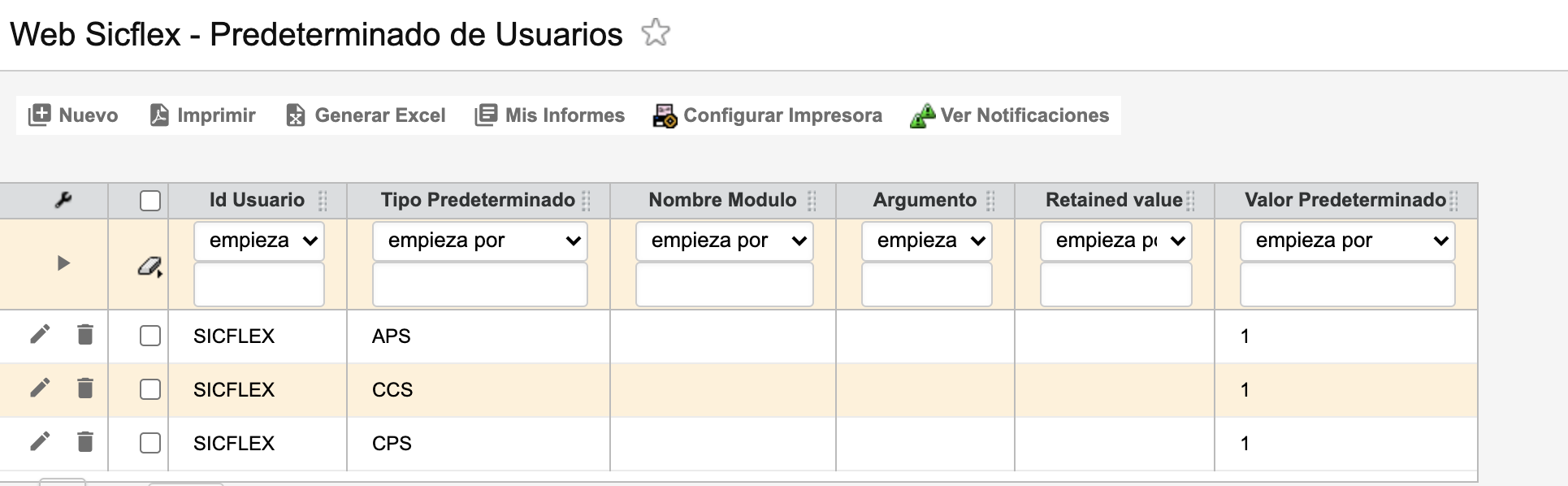This screenshot has width=1568, height=486.
Task: Toggle the select-all checkbox in header
Action: (x=150, y=201)
